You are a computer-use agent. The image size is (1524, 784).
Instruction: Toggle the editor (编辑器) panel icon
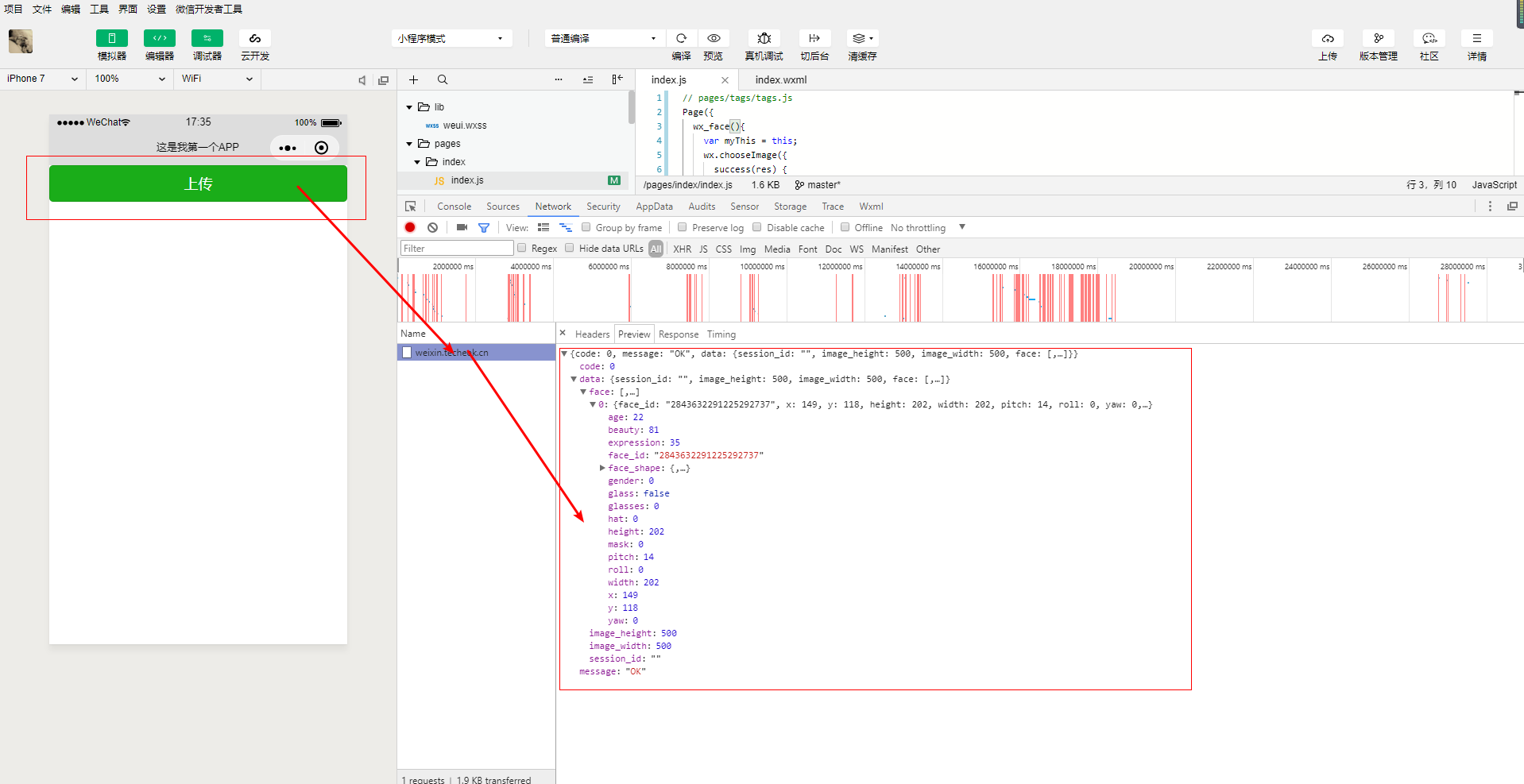pyautogui.click(x=159, y=38)
